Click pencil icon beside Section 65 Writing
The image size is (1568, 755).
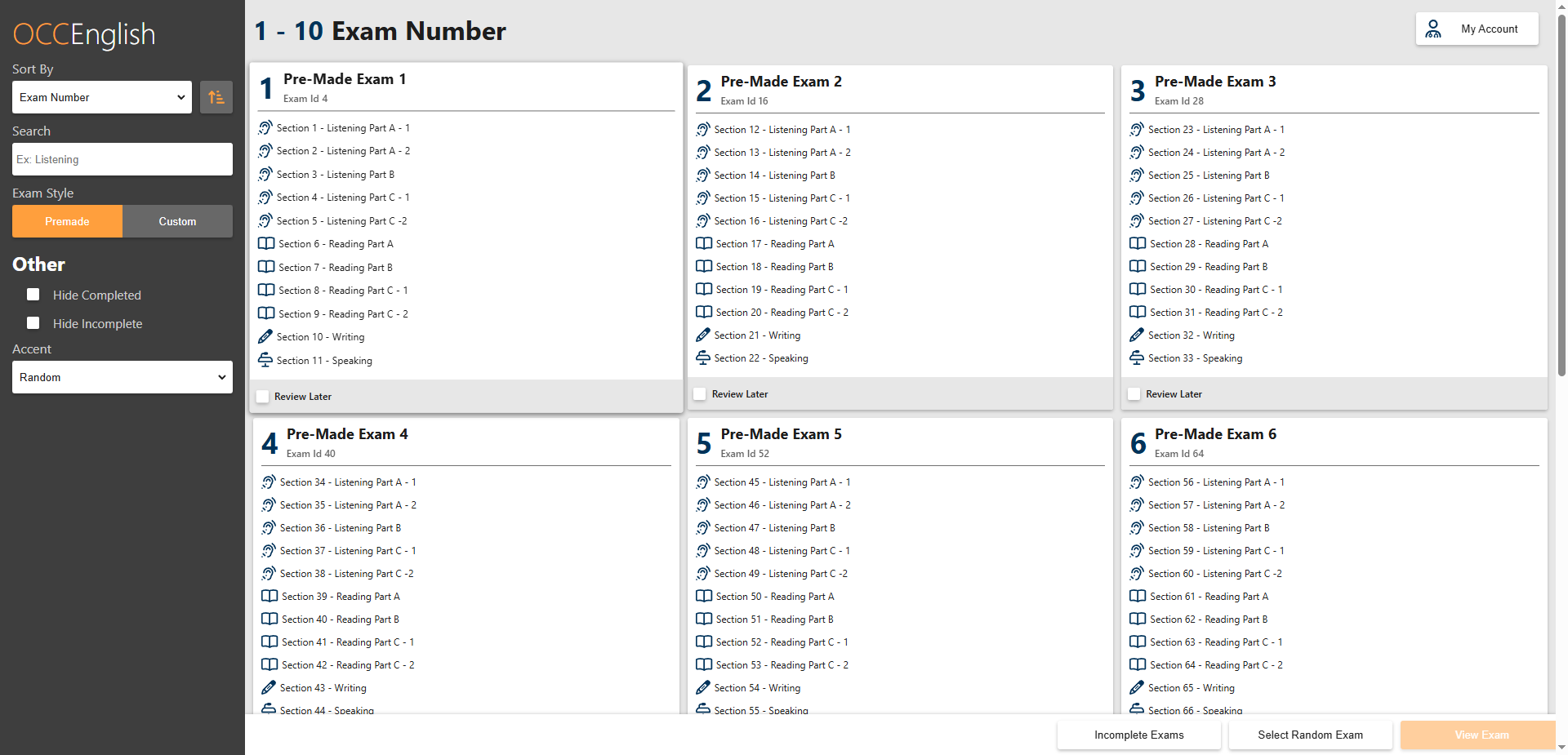(x=1137, y=687)
